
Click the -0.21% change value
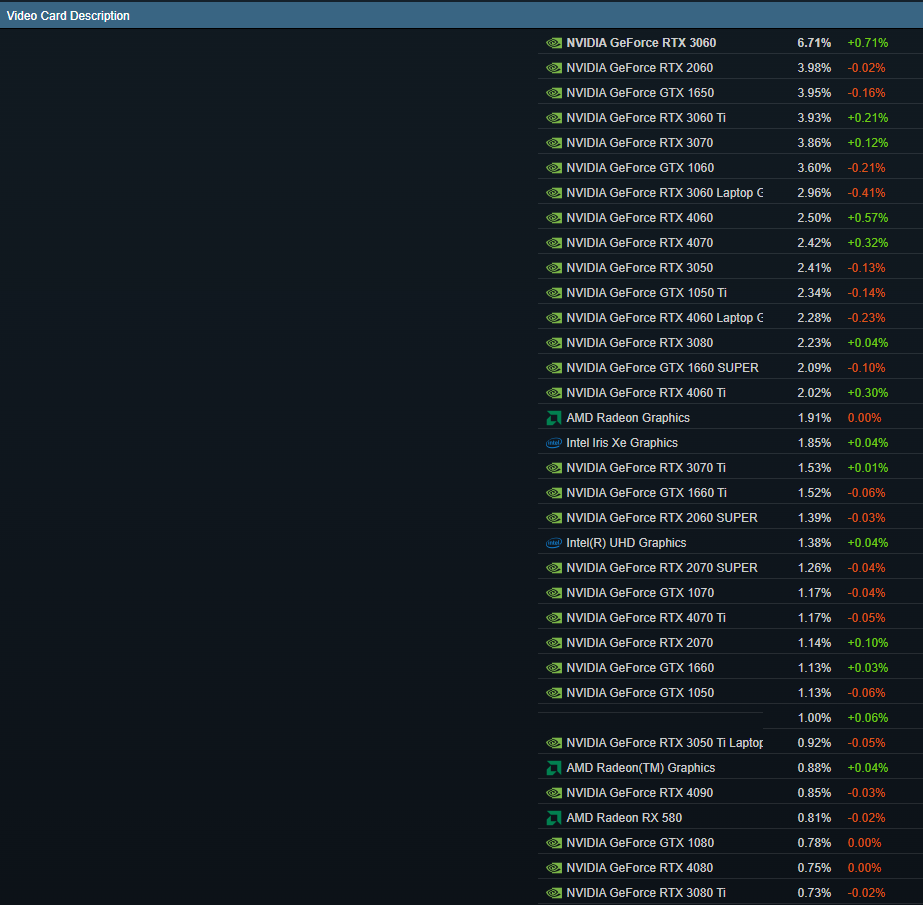click(x=866, y=168)
